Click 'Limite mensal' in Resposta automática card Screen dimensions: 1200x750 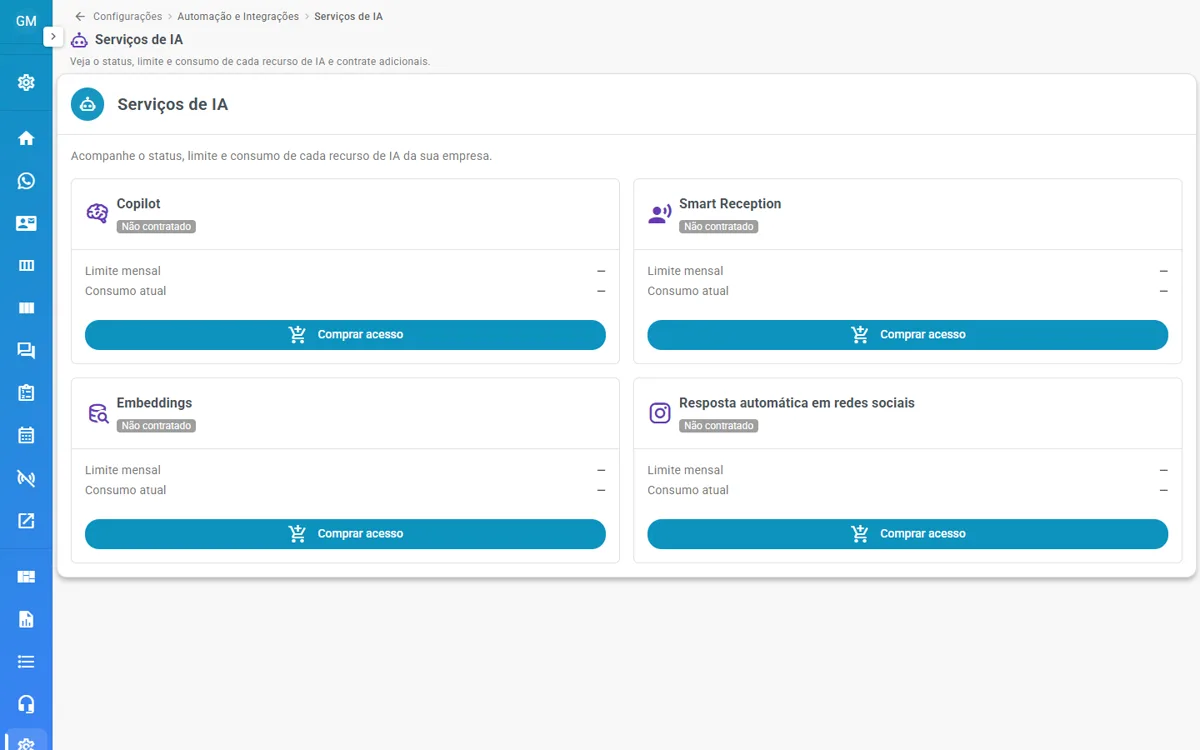685,470
